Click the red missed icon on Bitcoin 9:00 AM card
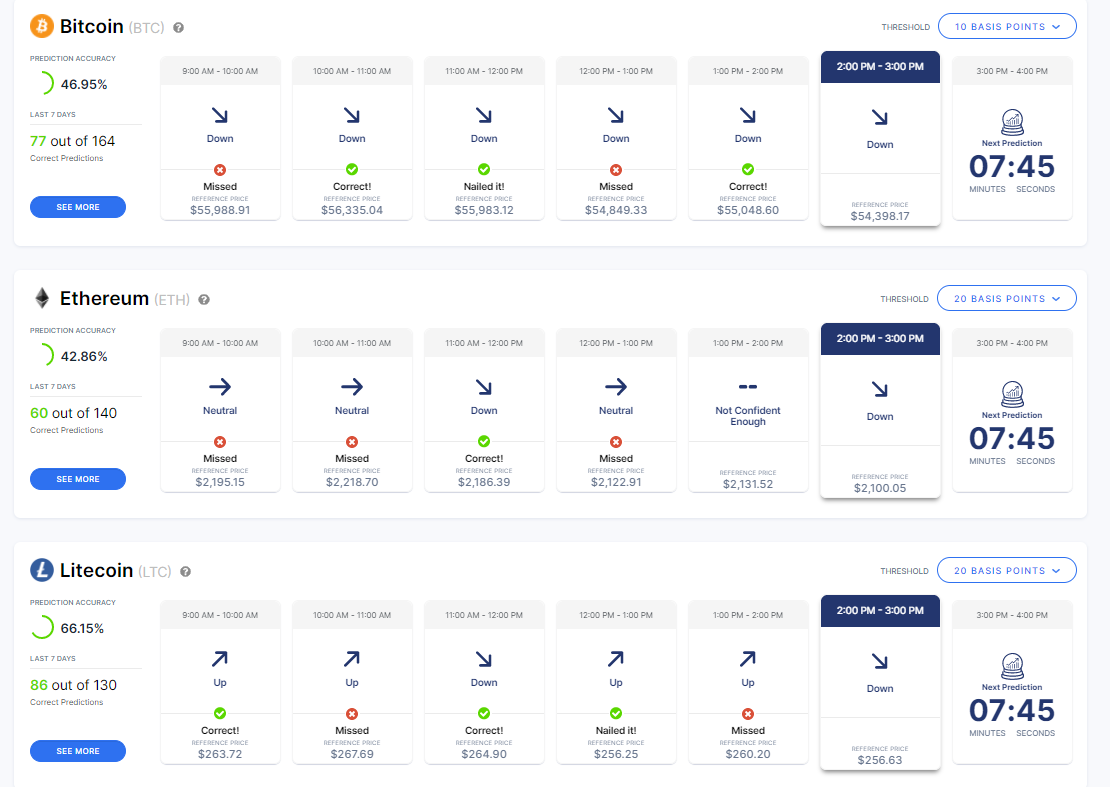 pos(220,170)
